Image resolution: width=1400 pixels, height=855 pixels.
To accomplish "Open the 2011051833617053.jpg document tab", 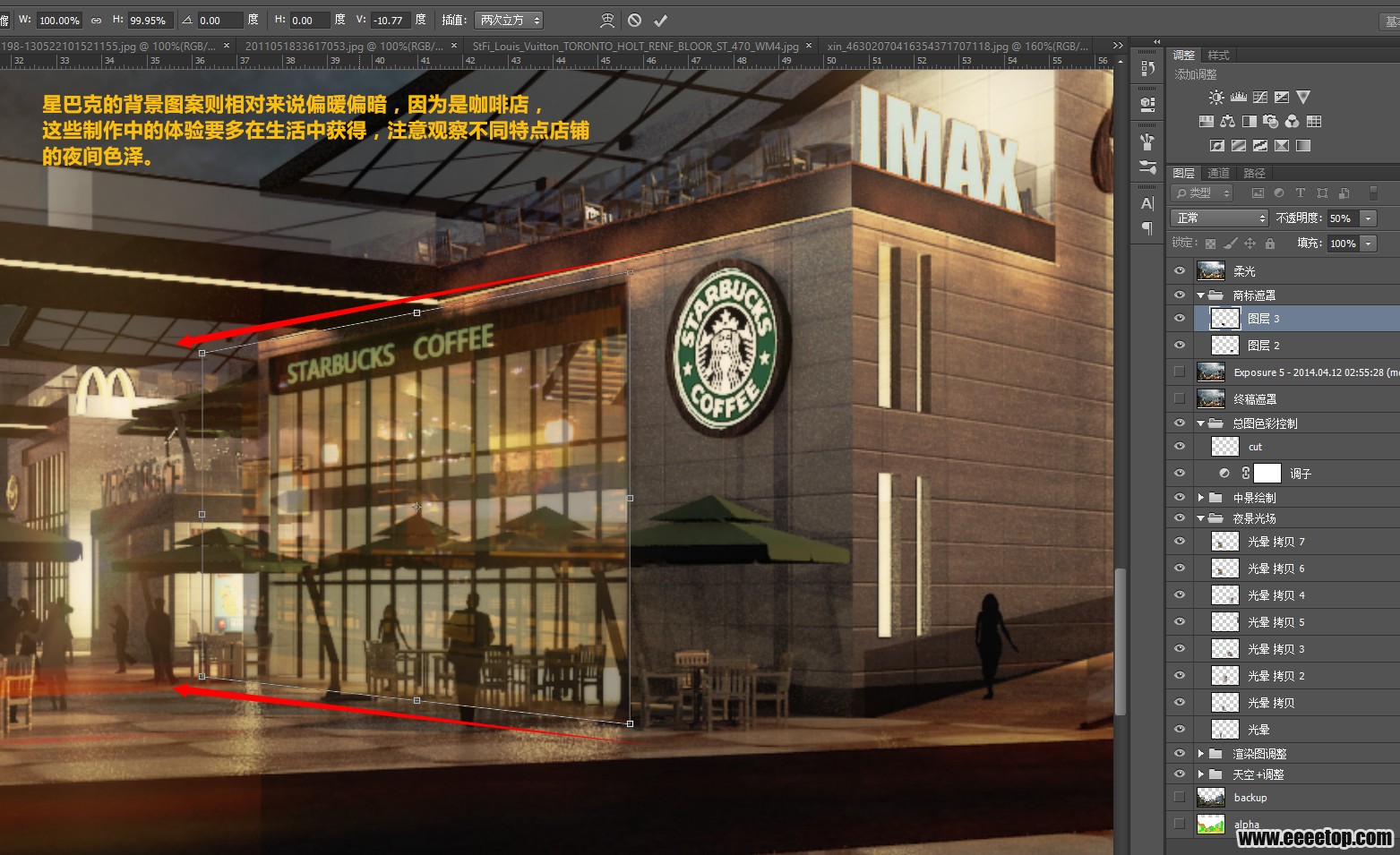I will (344, 46).
